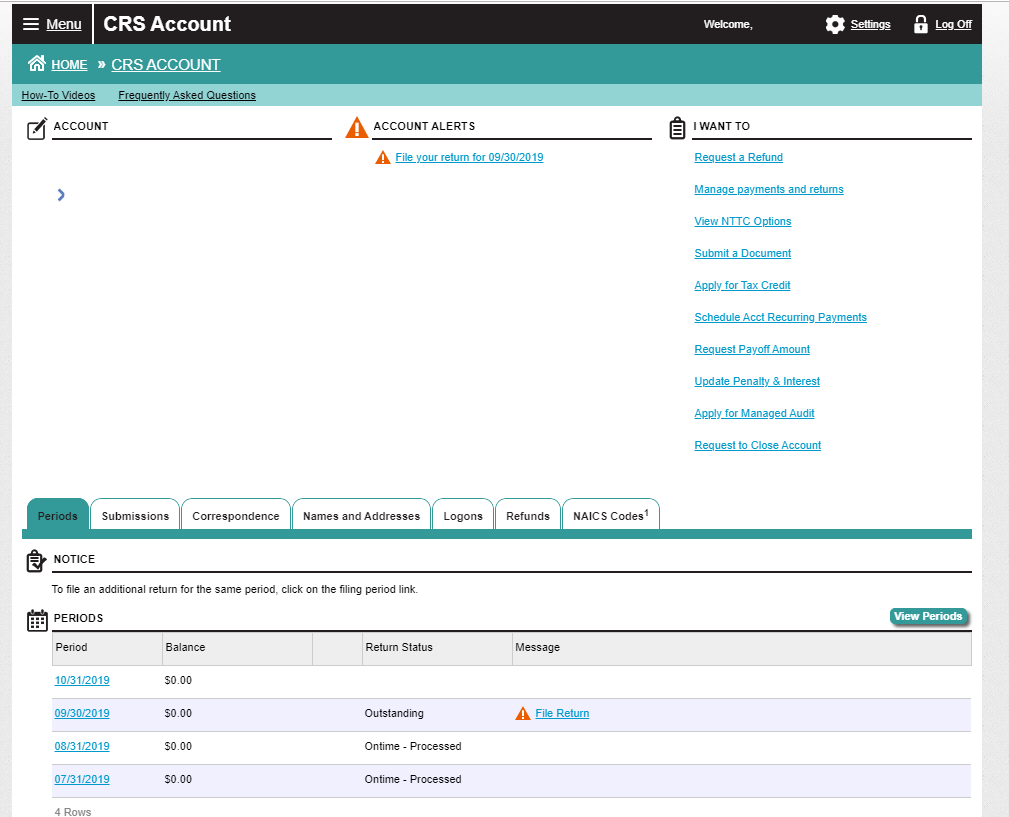Click the Account Alerts warning triangle
1009x817 pixels.
click(356, 127)
